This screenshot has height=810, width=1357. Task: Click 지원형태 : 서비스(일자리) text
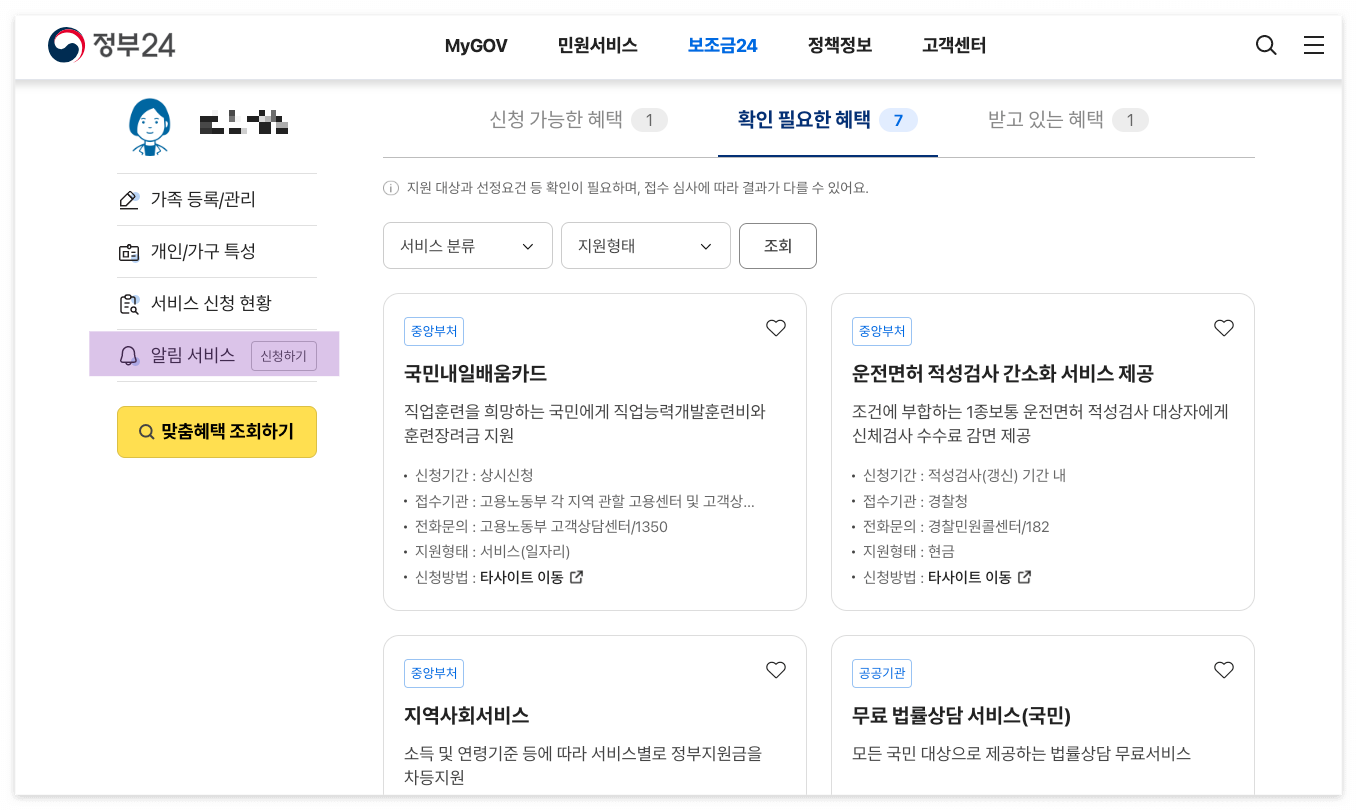pyautogui.click(x=492, y=551)
